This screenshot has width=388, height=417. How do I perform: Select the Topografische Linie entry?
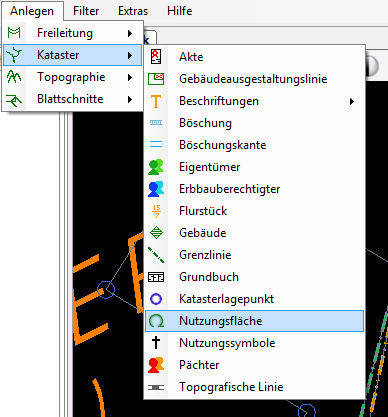(x=254, y=387)
